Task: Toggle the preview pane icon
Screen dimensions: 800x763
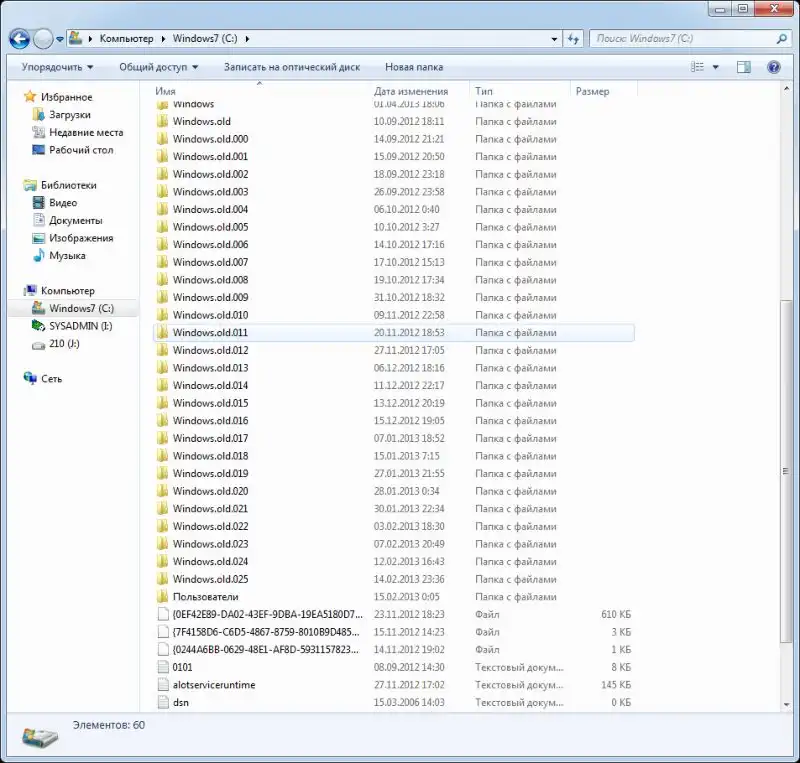Action: pos(744,67)
